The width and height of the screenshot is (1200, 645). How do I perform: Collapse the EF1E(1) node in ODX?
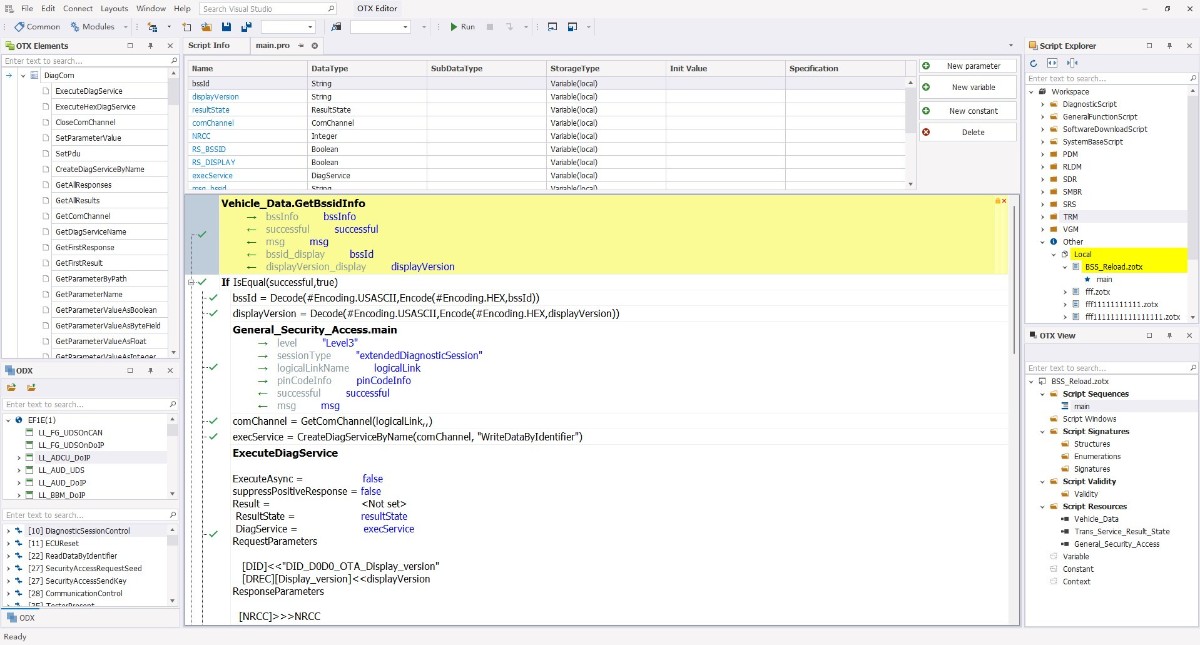(8, 419)
